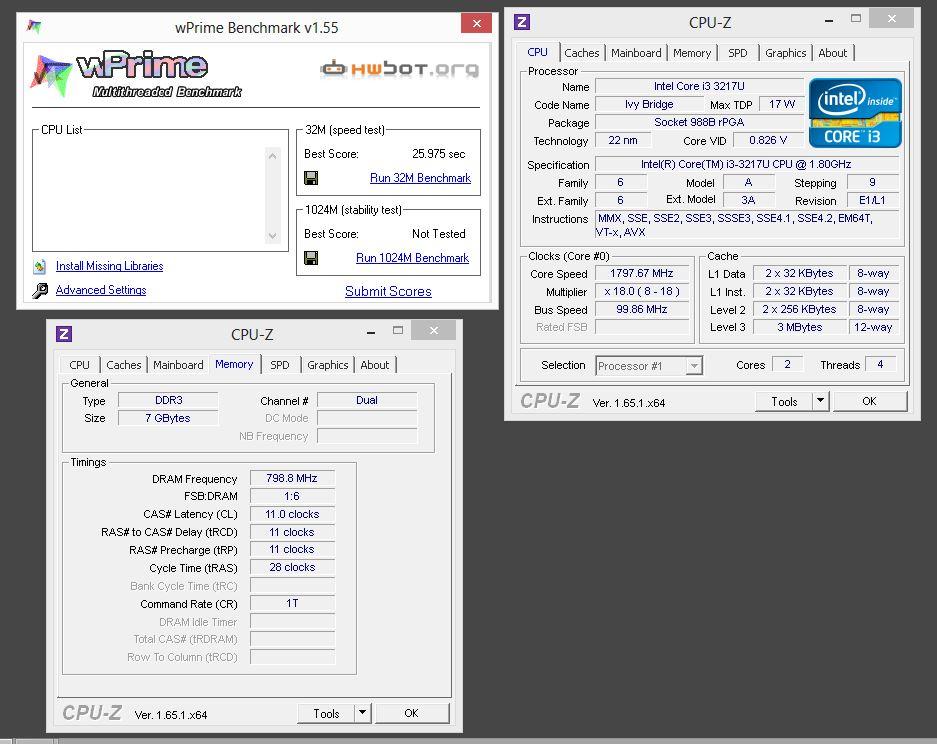Open Tools dropdown arrow in memory CPU-Z window
This screenshot has height=744, width=937.
pos(362,713)
